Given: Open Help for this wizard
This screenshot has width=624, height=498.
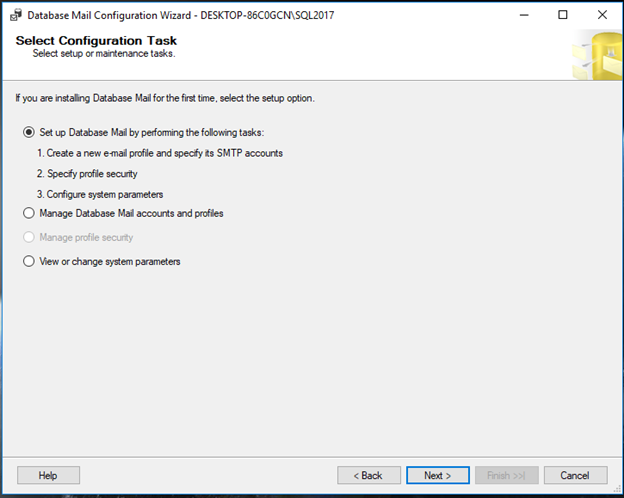Looking at the screenshot, I should pos(48,475).
